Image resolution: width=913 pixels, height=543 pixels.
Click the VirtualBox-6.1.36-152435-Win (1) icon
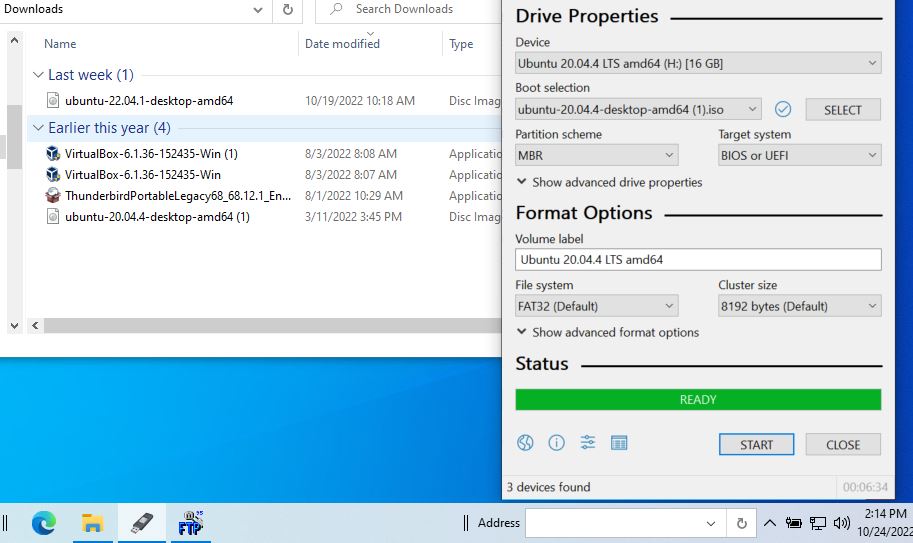click(x=52, y=154)
